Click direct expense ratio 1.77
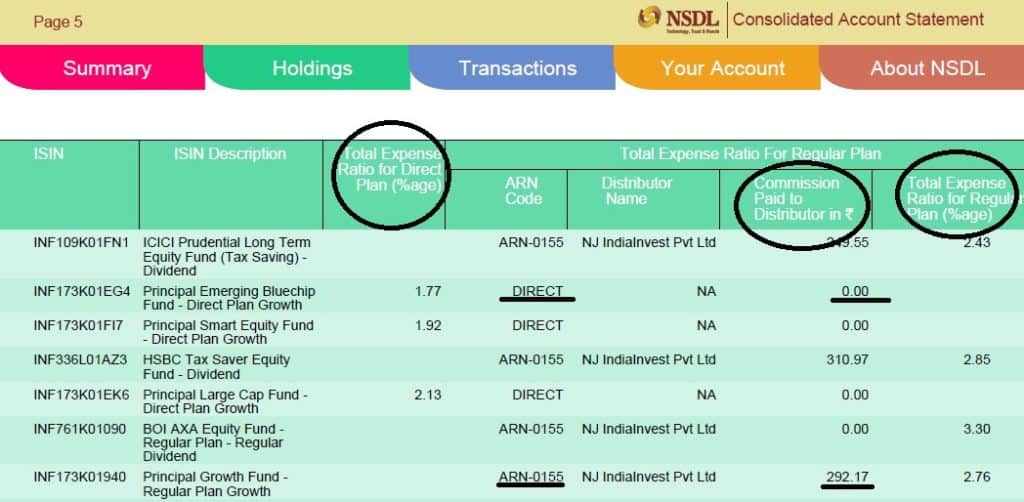The width and height of the screenshot is (1024, 502). 428,291
